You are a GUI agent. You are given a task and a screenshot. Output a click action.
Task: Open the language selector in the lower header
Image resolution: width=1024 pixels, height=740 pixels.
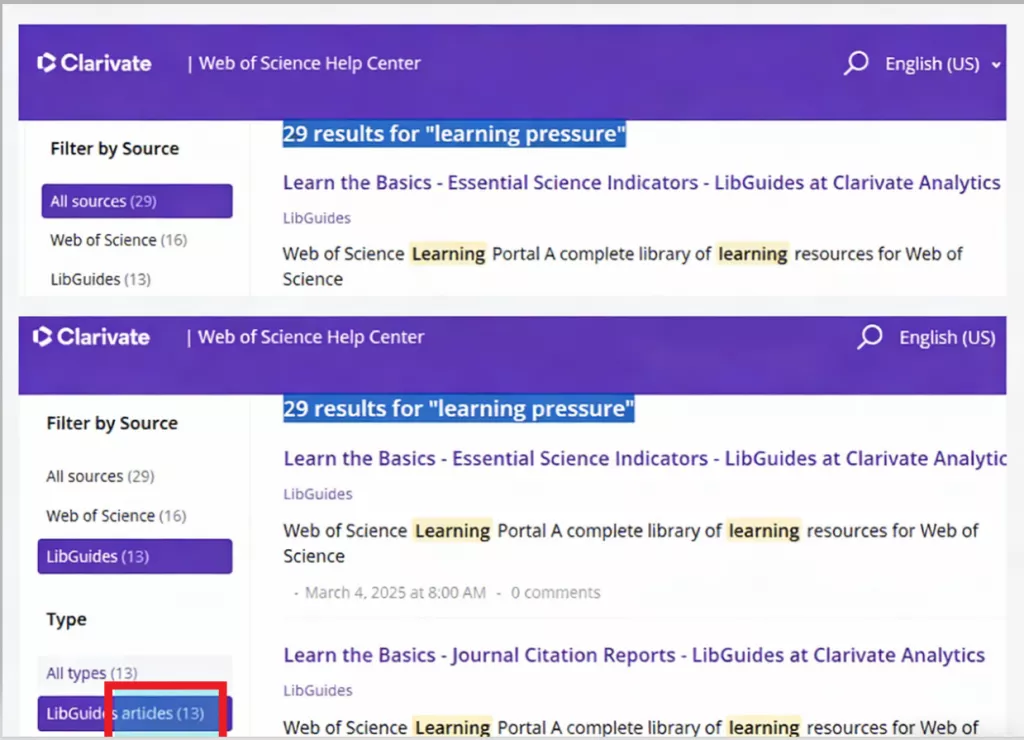(946, 338)
